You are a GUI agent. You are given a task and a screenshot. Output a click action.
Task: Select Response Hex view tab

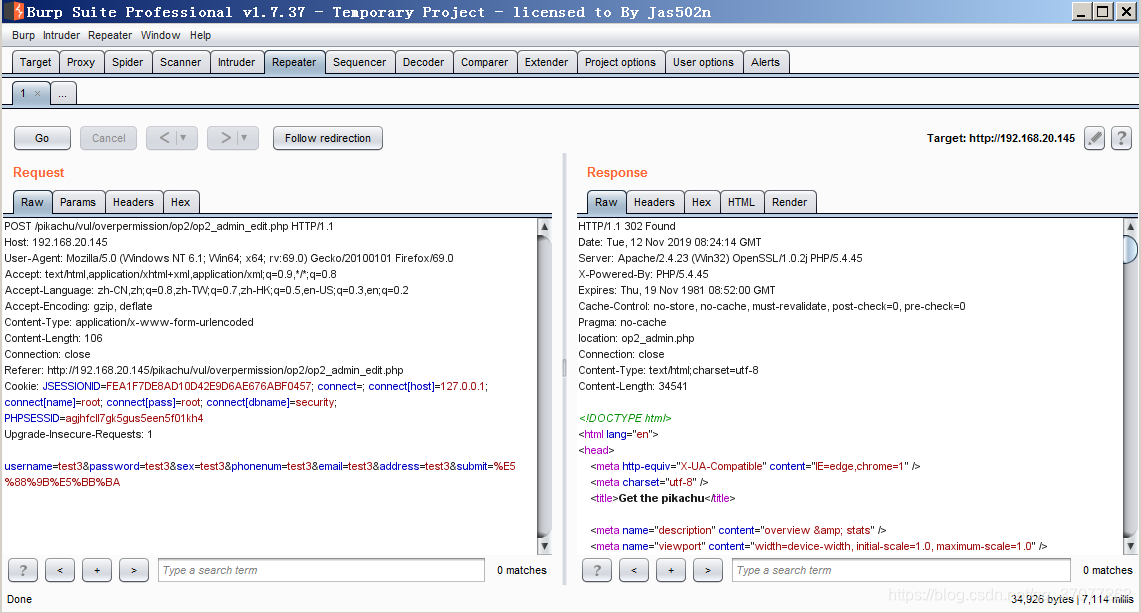(701, 202)
